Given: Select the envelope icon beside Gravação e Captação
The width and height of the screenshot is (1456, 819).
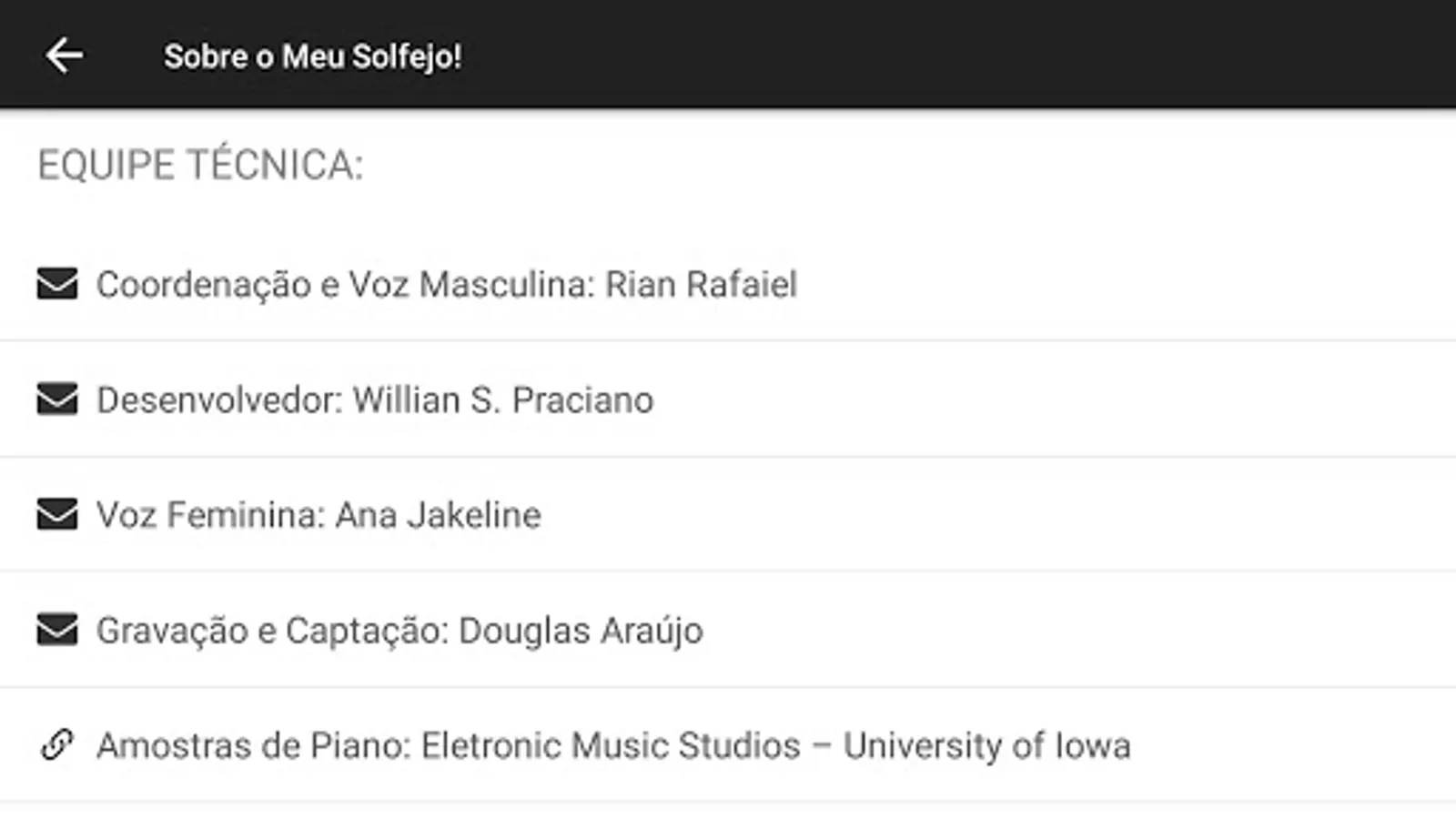Looking at the screenshot, I should [57, 630].
